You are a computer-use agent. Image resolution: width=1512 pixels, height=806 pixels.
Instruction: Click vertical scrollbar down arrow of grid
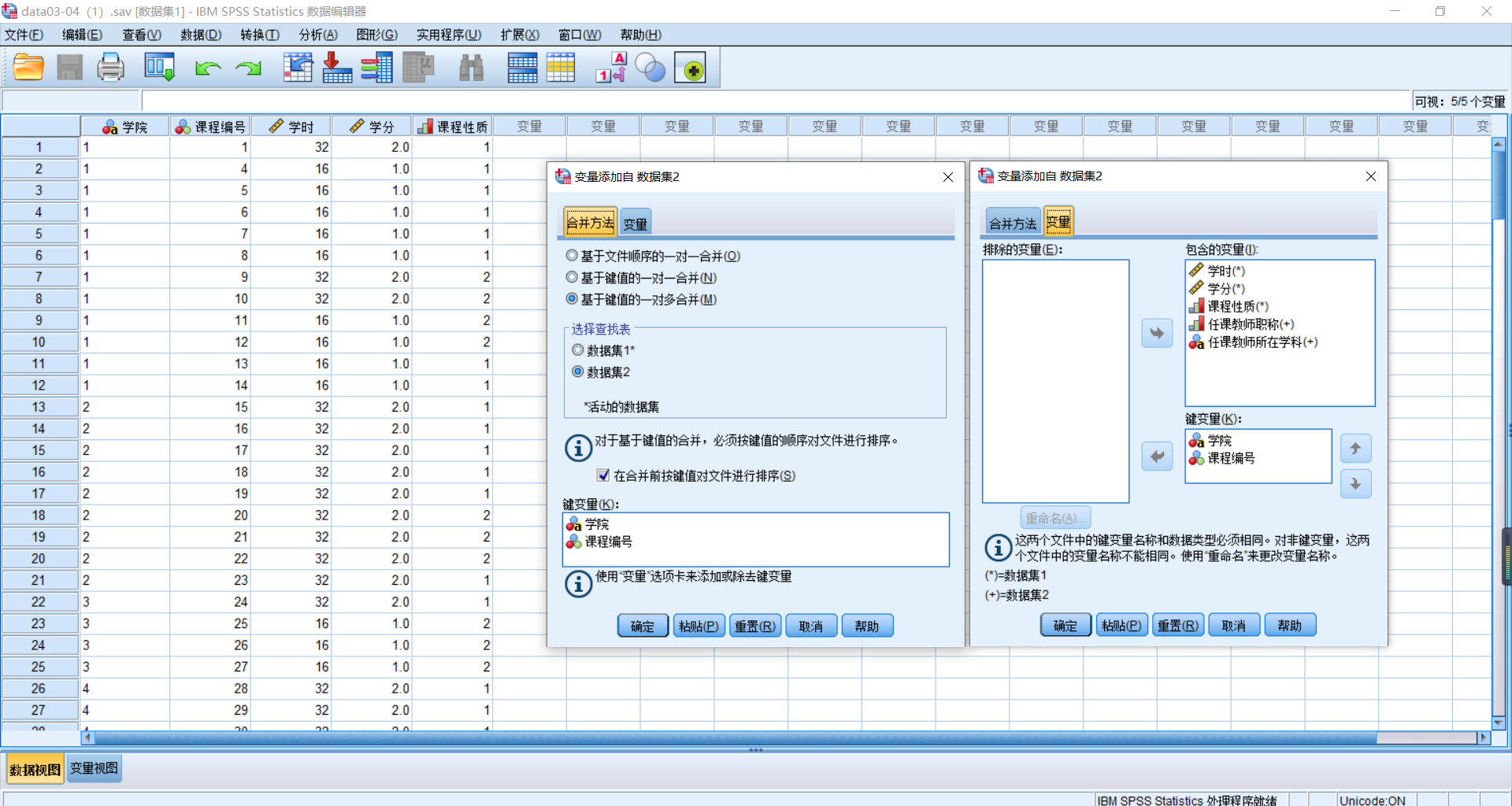coord(1499,723)
